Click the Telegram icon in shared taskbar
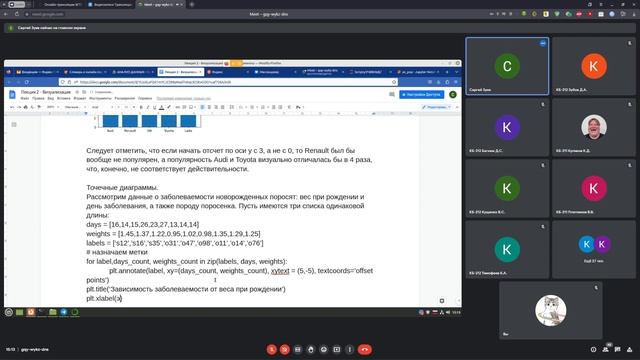Viewport: 640px width, 360px height. pyautogui.click(x=64, y=312)
